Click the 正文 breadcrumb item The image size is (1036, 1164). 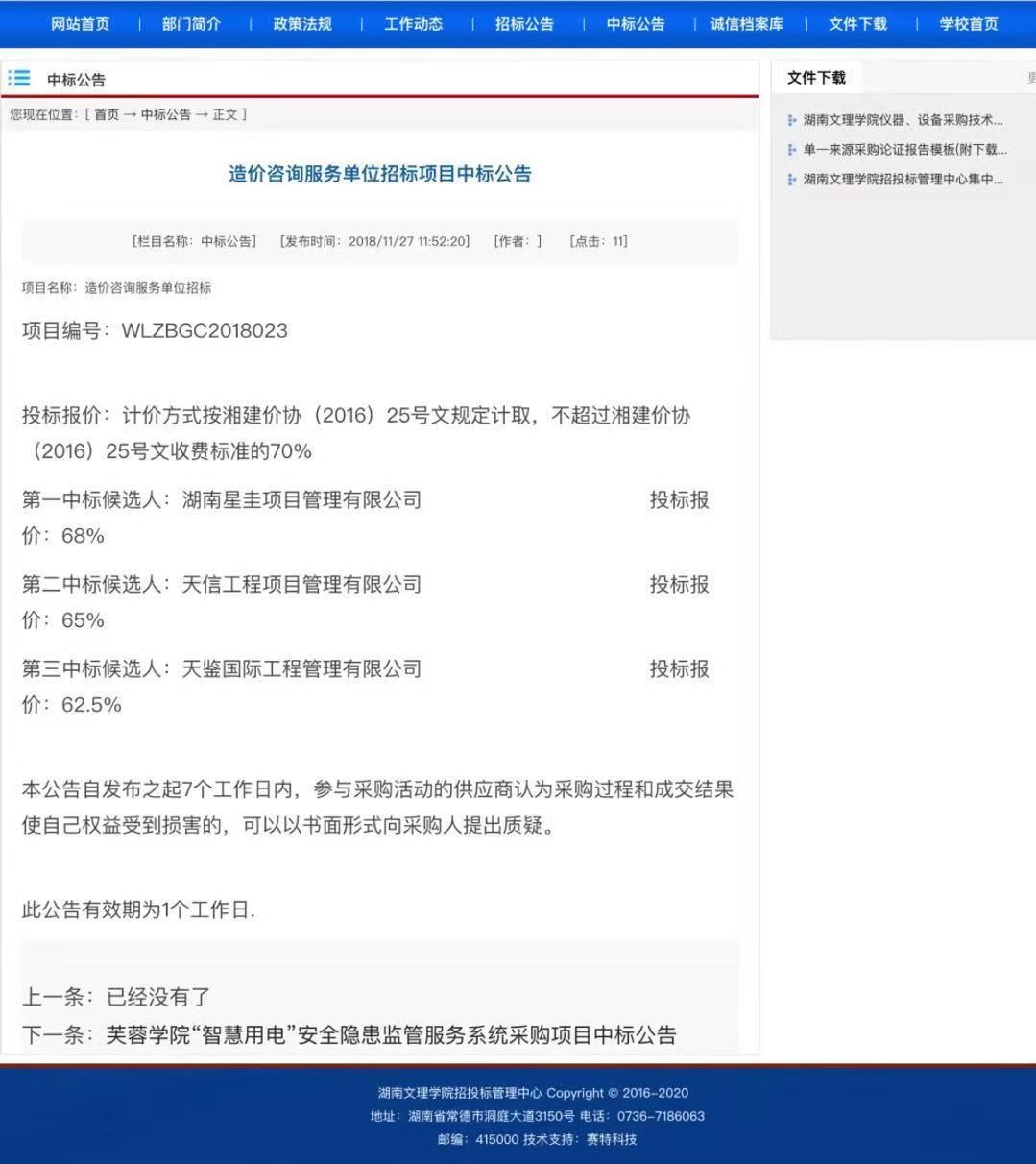pyautogui.click(x=225, y=114)
